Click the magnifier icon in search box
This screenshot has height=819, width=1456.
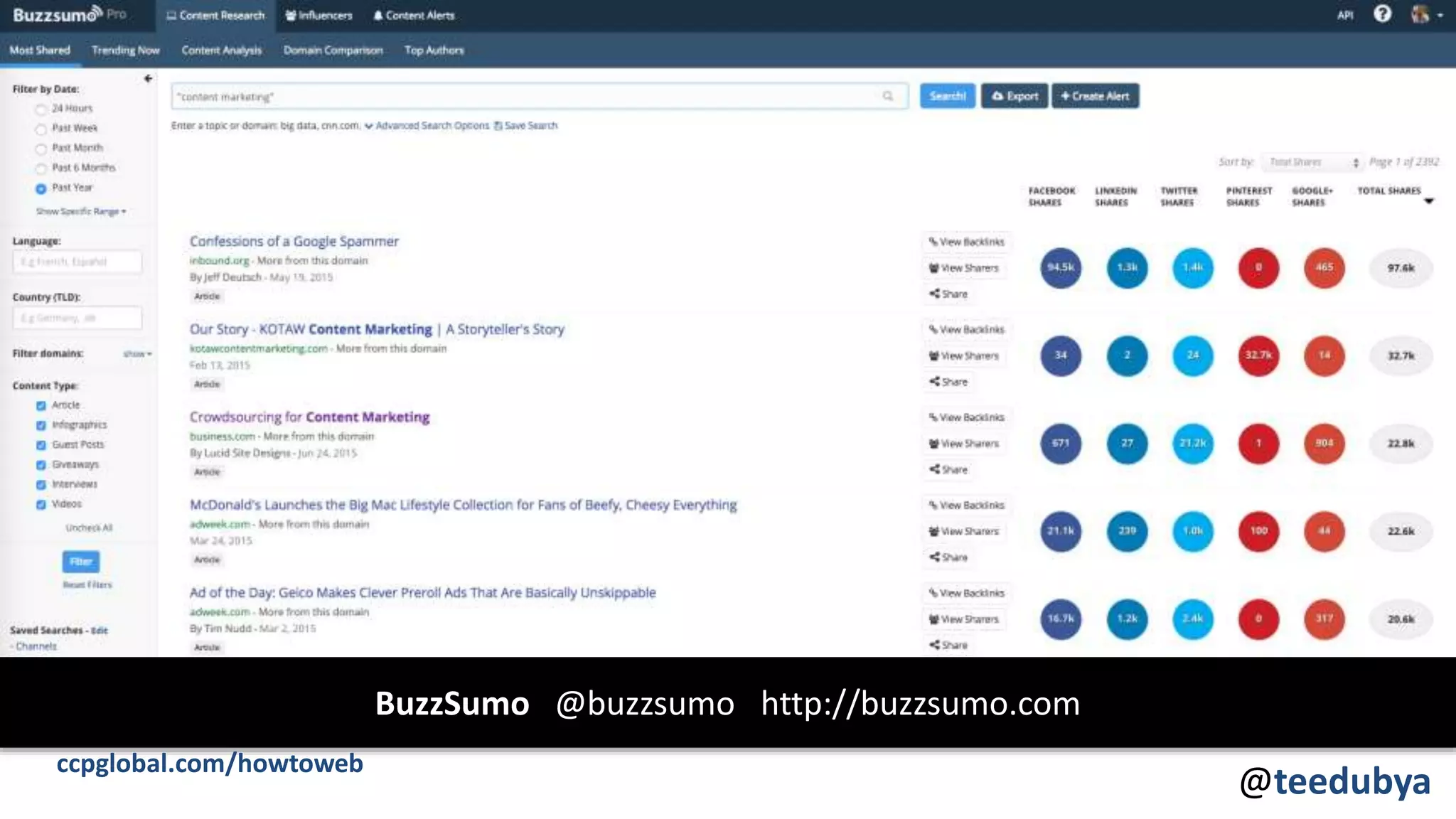click(x=888, y=96)
